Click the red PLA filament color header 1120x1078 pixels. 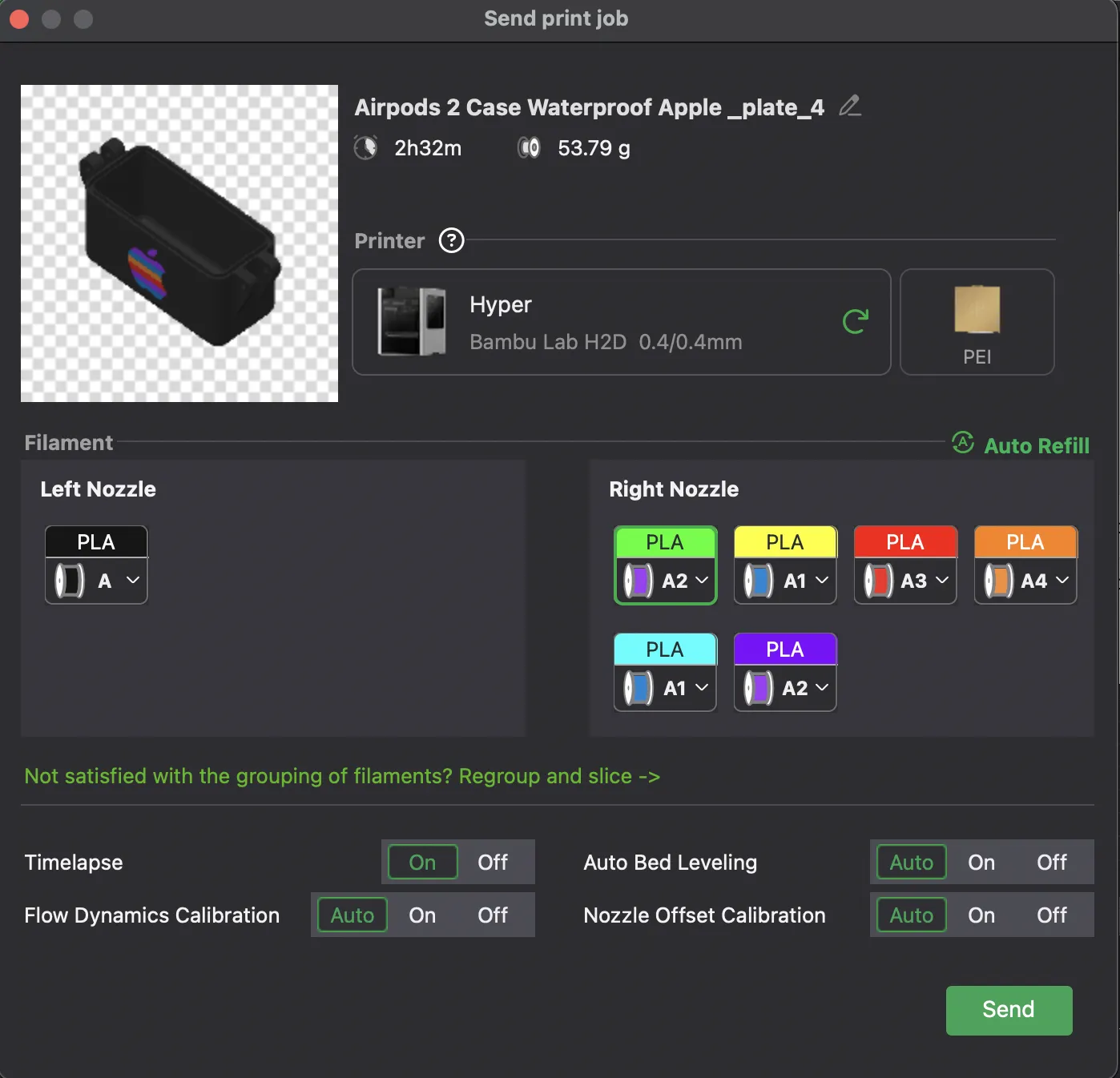[905, 542]
